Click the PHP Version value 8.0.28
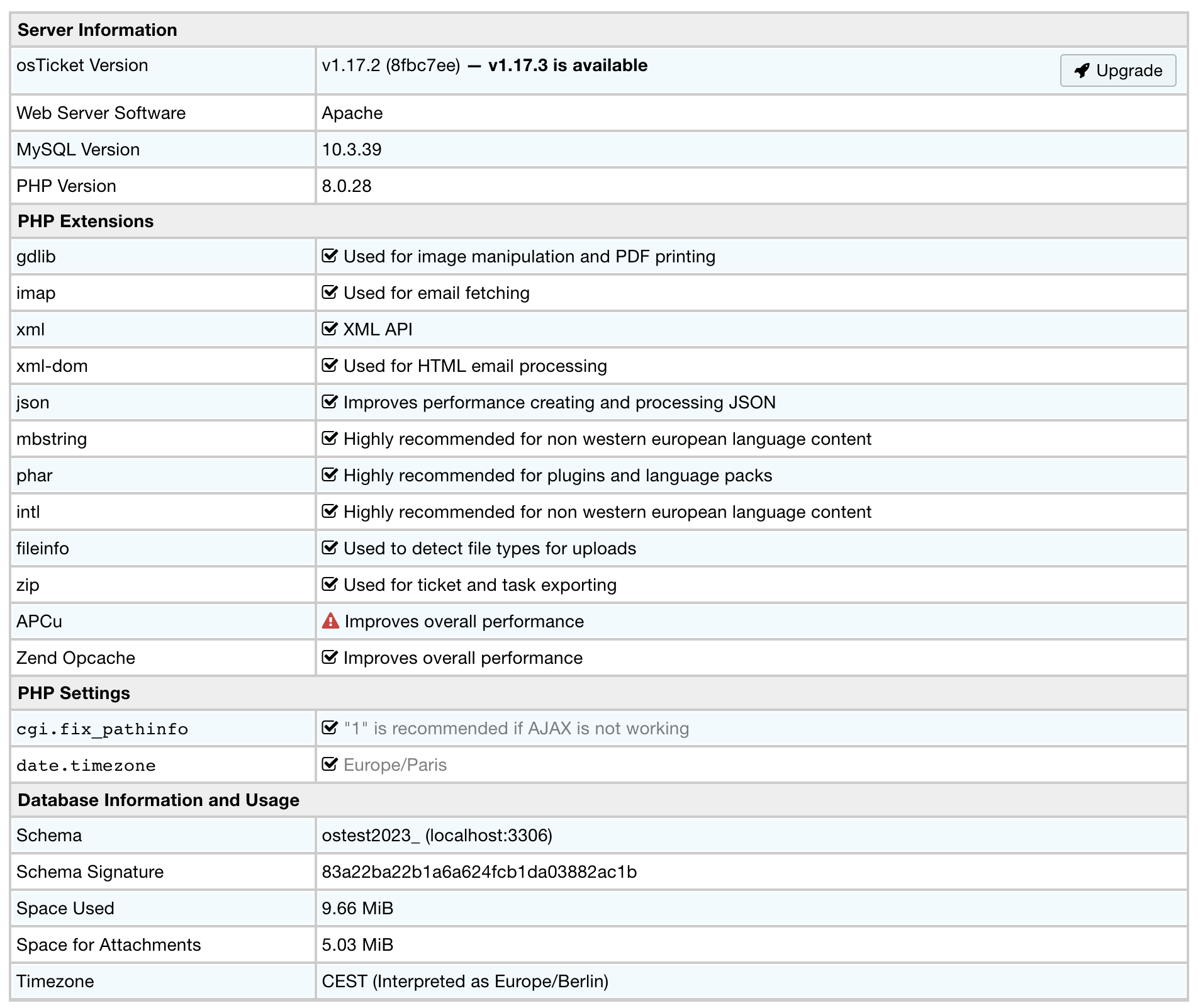This screenshot has height=1008, width=1198. 347,186
